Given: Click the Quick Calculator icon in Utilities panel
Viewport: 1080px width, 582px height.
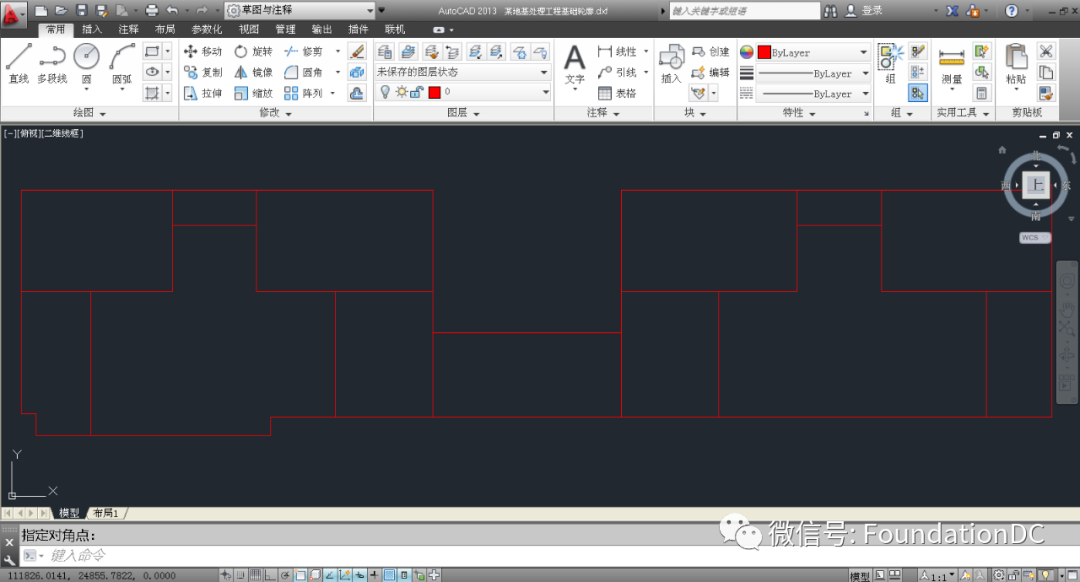Looking at the screenshot, I should pyautogui.click(x=982, y=93).
